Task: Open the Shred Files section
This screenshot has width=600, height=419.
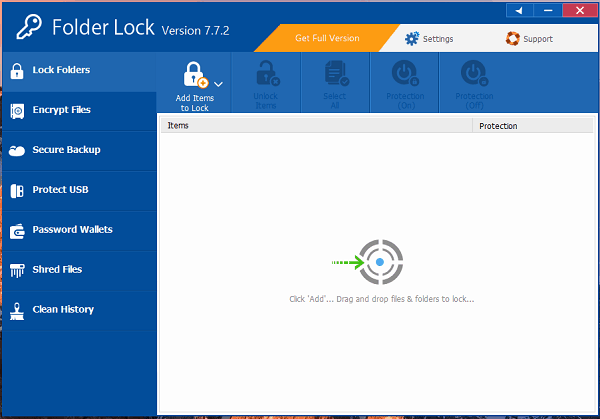Action: [x=79, y=270]
